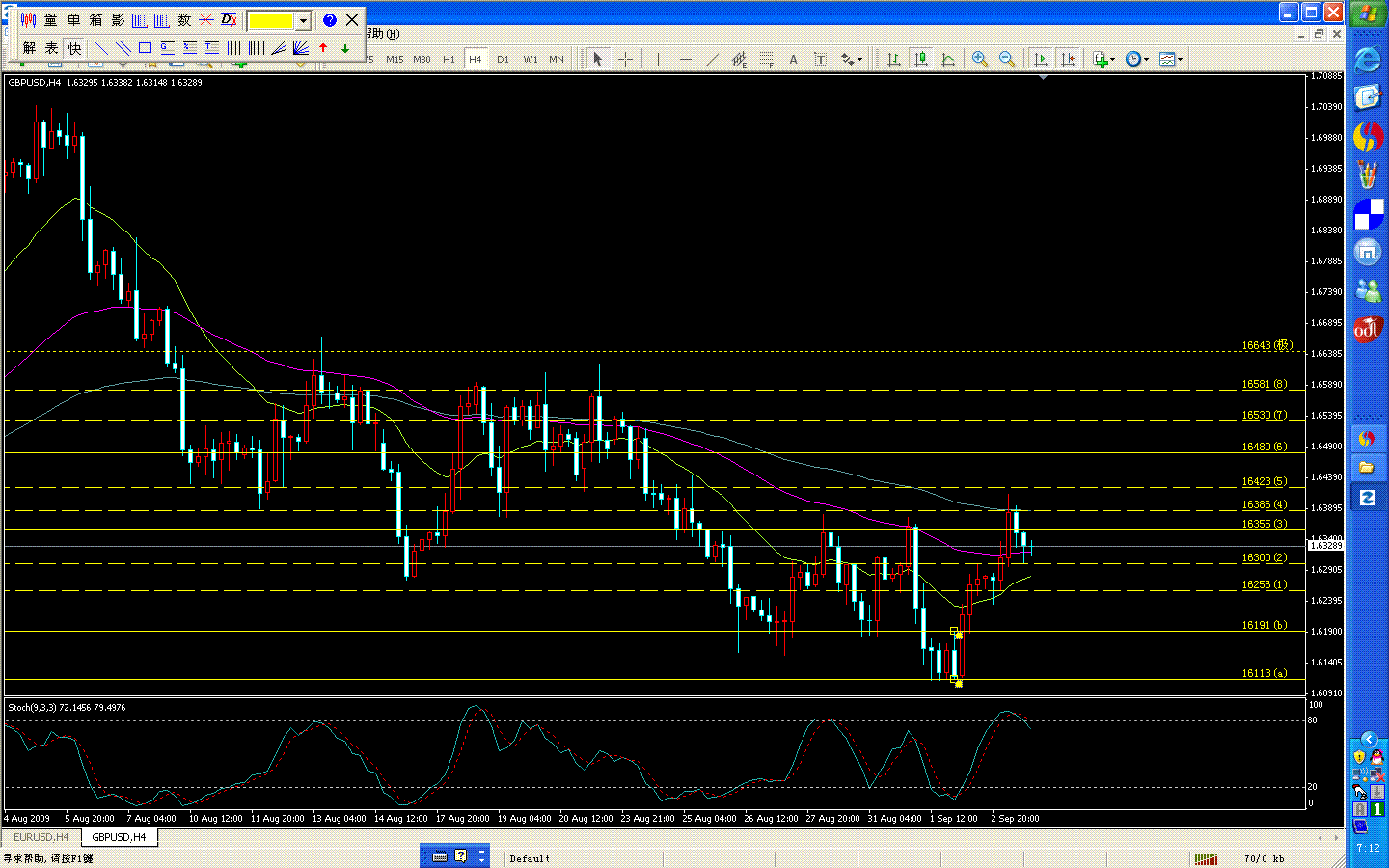
Task: Click the 量 button in floating toolbar
Action: (50, 19)
